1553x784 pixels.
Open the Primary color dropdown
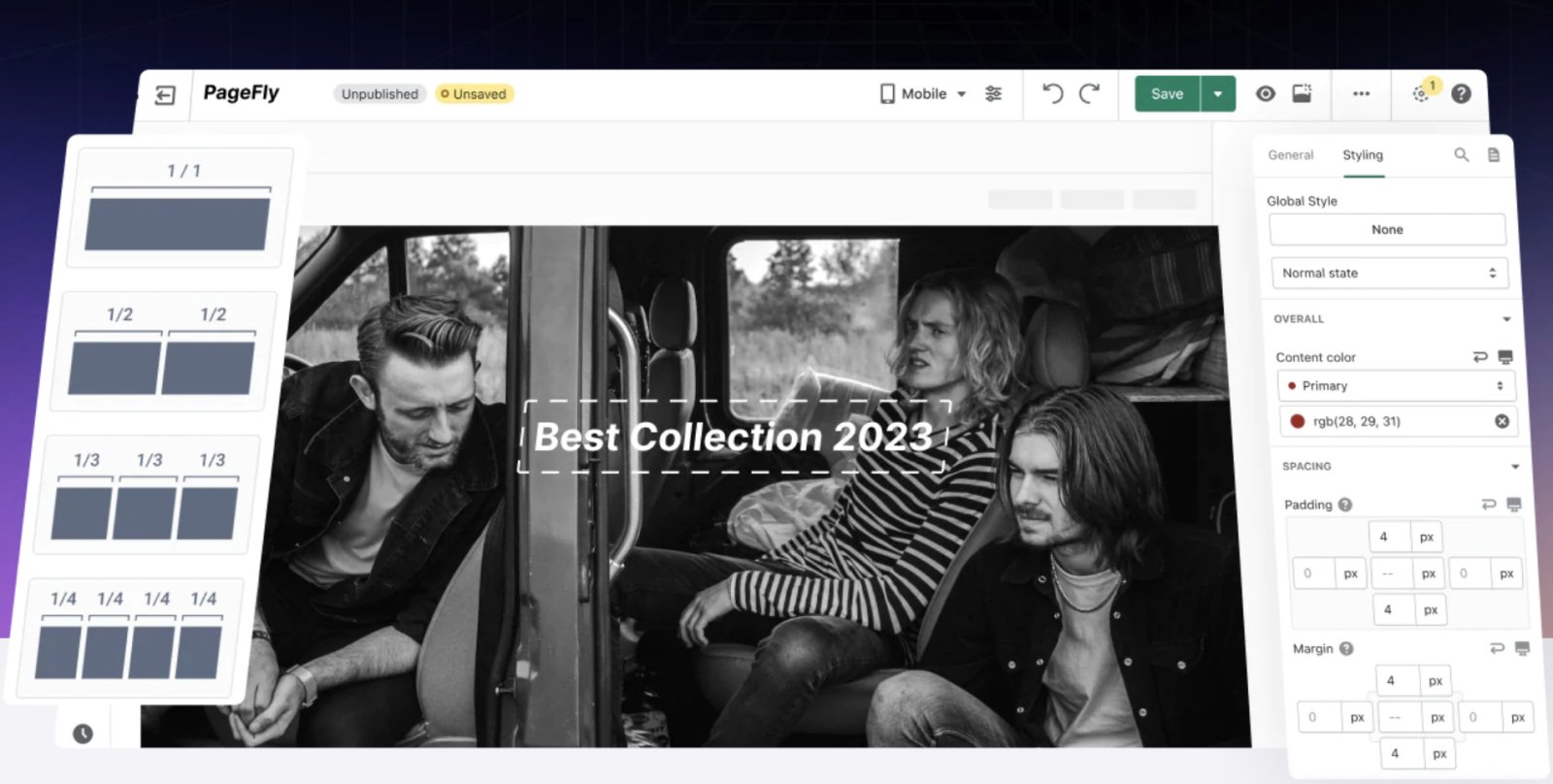(1396, 386)
